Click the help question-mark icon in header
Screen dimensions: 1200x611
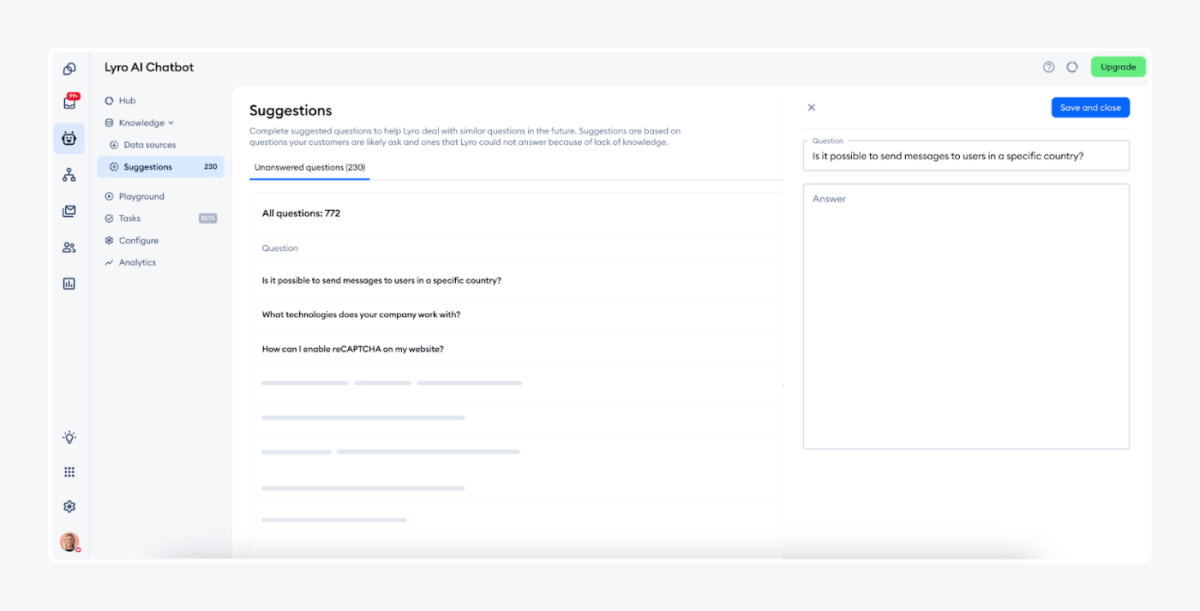click(x=1048, y=66)
